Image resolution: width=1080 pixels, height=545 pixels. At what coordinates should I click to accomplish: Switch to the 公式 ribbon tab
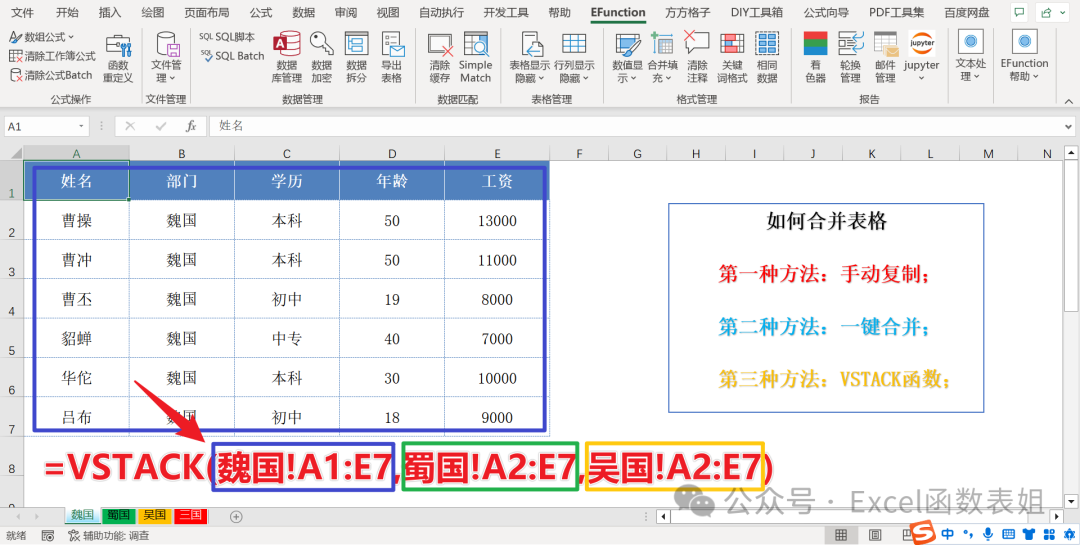pyautogui.click(x=261, y=12)
